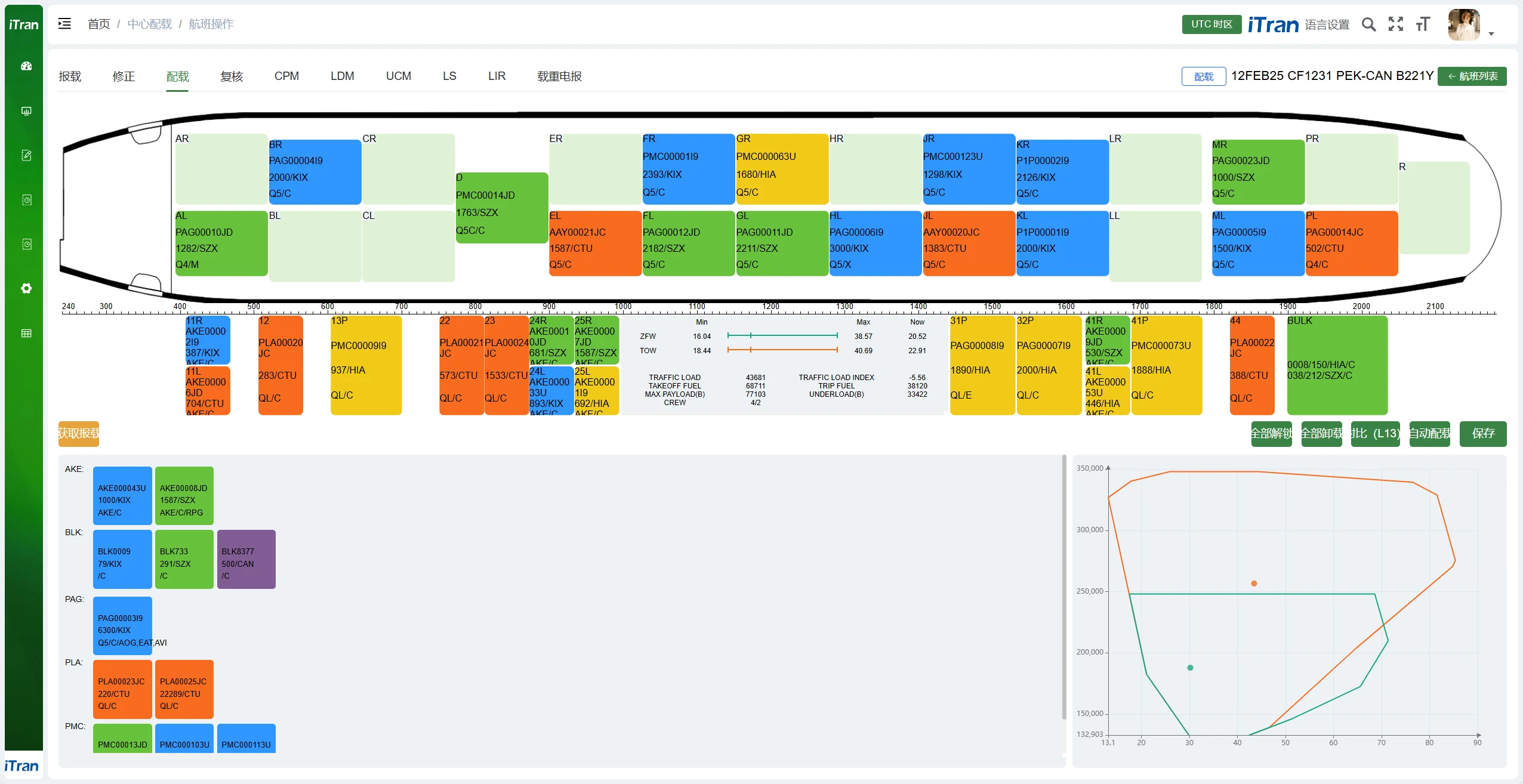1523x784 pixels.
Task: Click the 保存 save button
Action: coord(1482,434)
